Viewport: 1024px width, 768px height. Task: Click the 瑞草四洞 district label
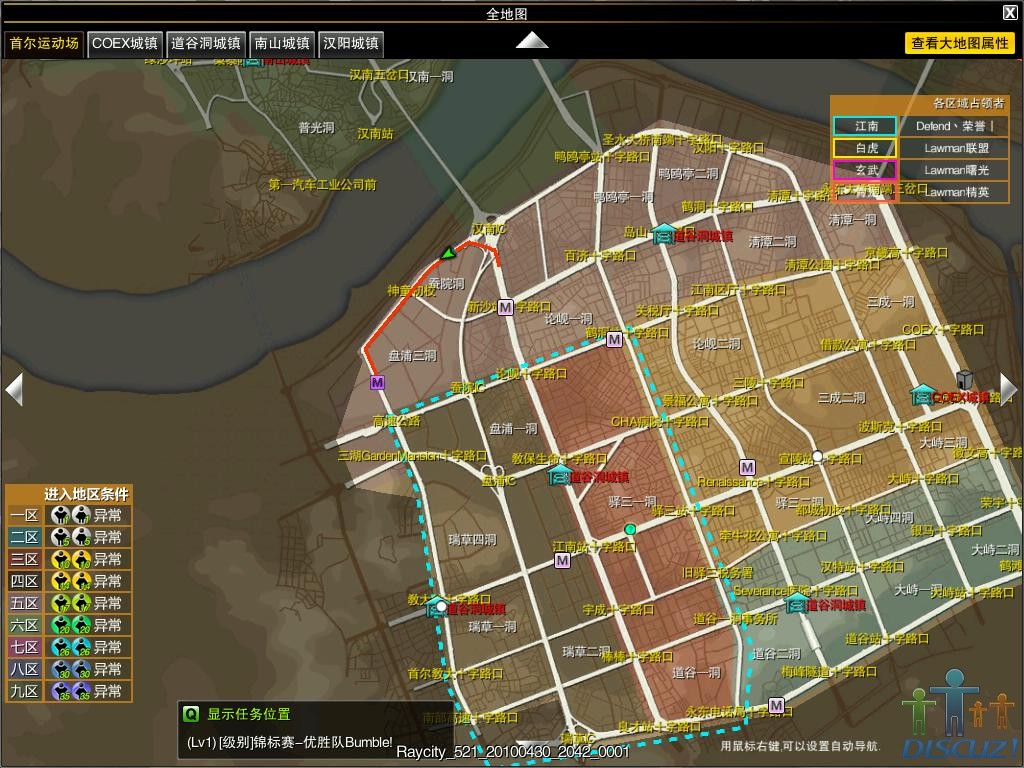(x=472, y=540)
